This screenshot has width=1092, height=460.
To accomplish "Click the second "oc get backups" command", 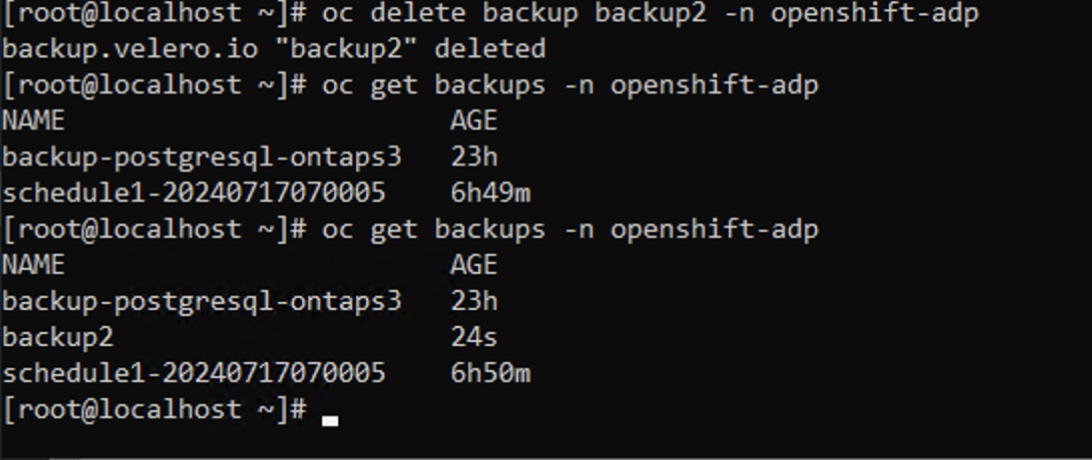I will coord(570,229).
